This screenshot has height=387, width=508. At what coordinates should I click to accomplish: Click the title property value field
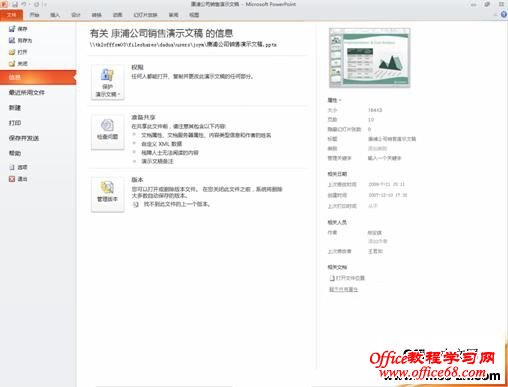pyautogui.click(x=392, y=139)
